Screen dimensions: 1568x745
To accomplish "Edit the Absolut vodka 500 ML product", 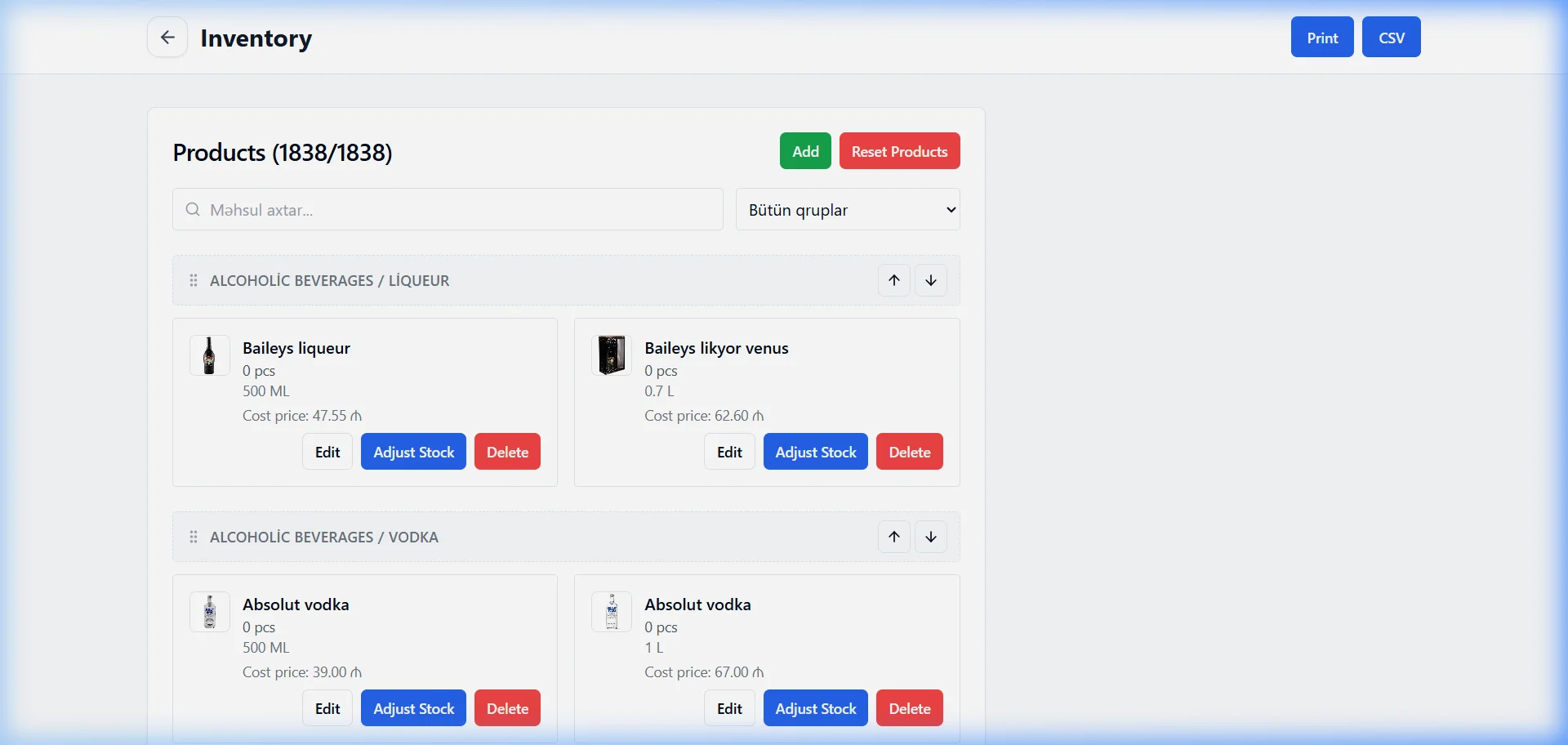I will click(327, 708).
